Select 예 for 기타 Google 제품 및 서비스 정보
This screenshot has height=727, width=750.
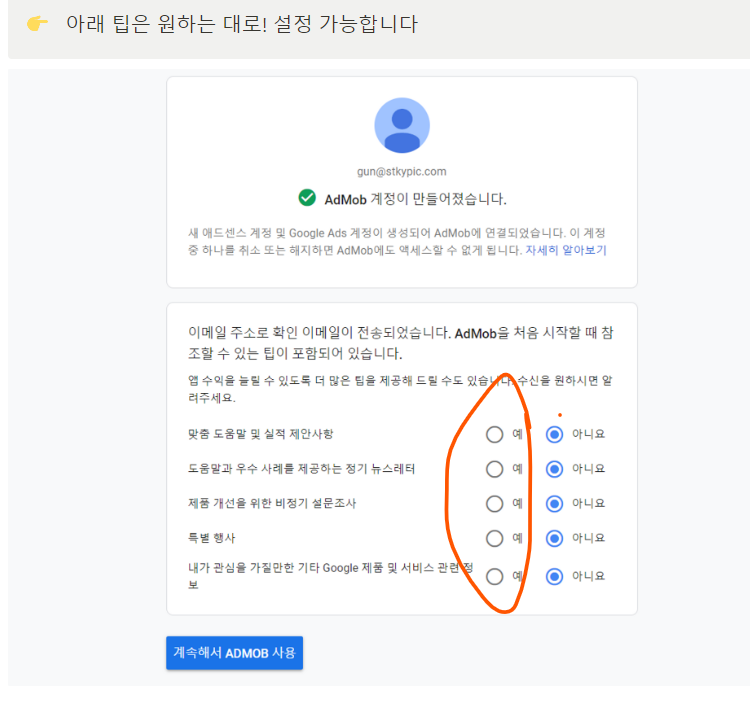pos(495,576)
